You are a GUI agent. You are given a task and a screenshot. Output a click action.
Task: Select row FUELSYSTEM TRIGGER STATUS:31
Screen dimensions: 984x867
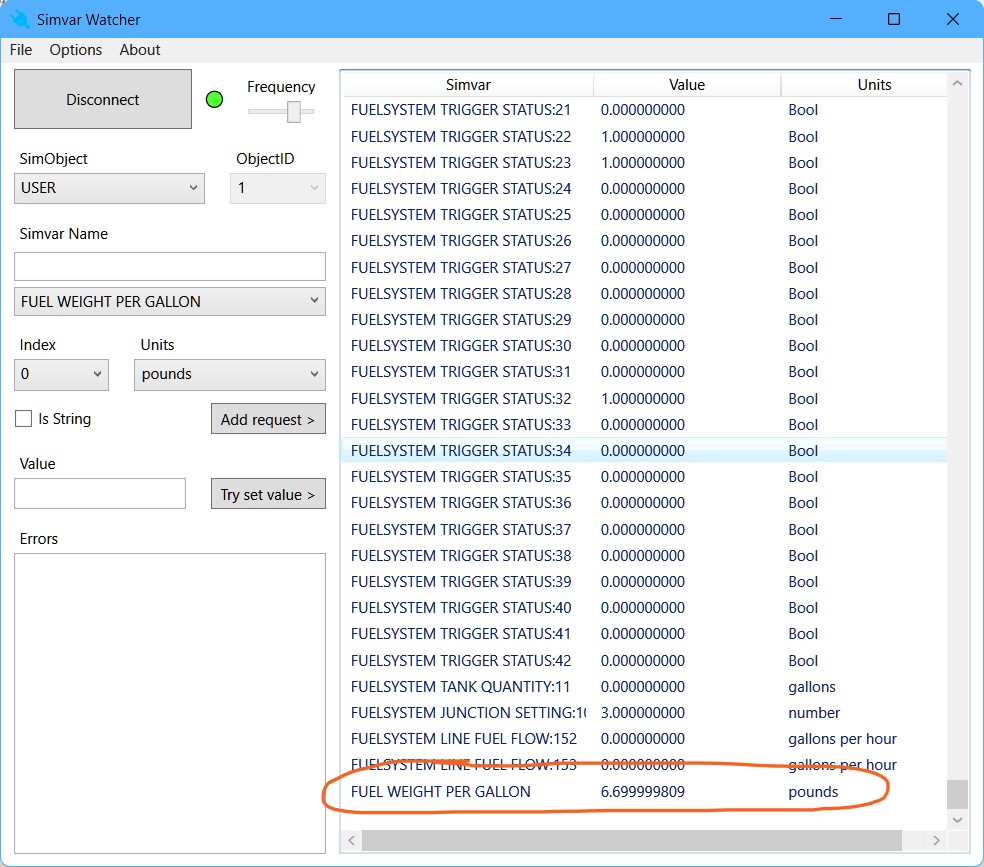[x=644, y=372]
